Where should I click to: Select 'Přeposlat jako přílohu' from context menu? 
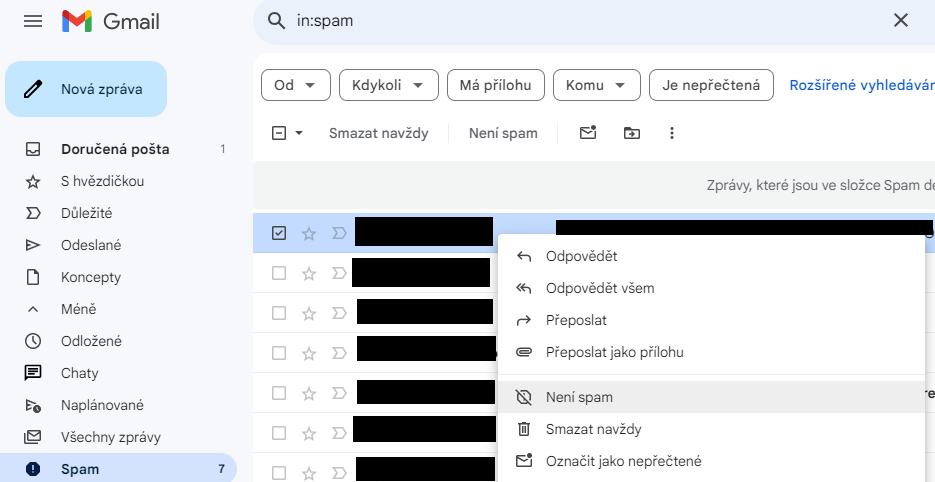pyautogui.click(x=614, y=352)
